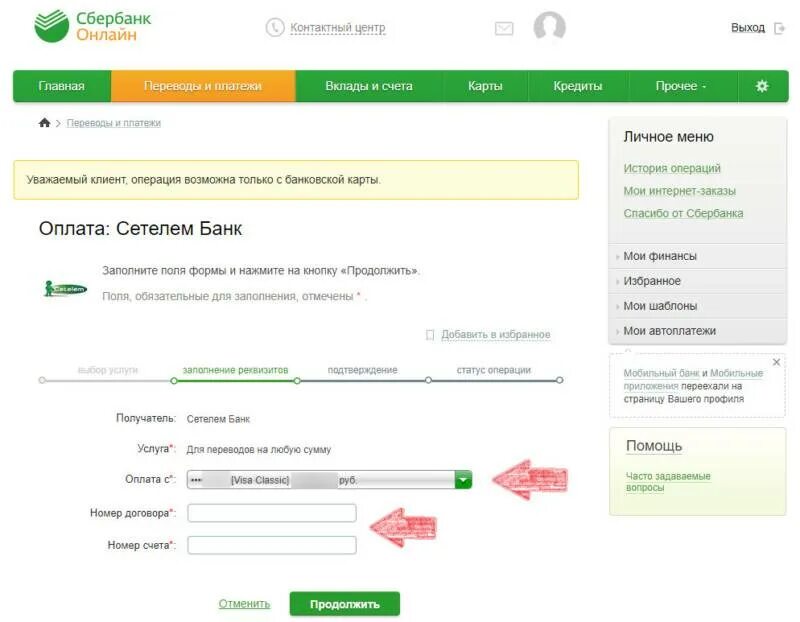Click the выбор услуги step marker
Screen dimensions: 800x622
point(42,380)
